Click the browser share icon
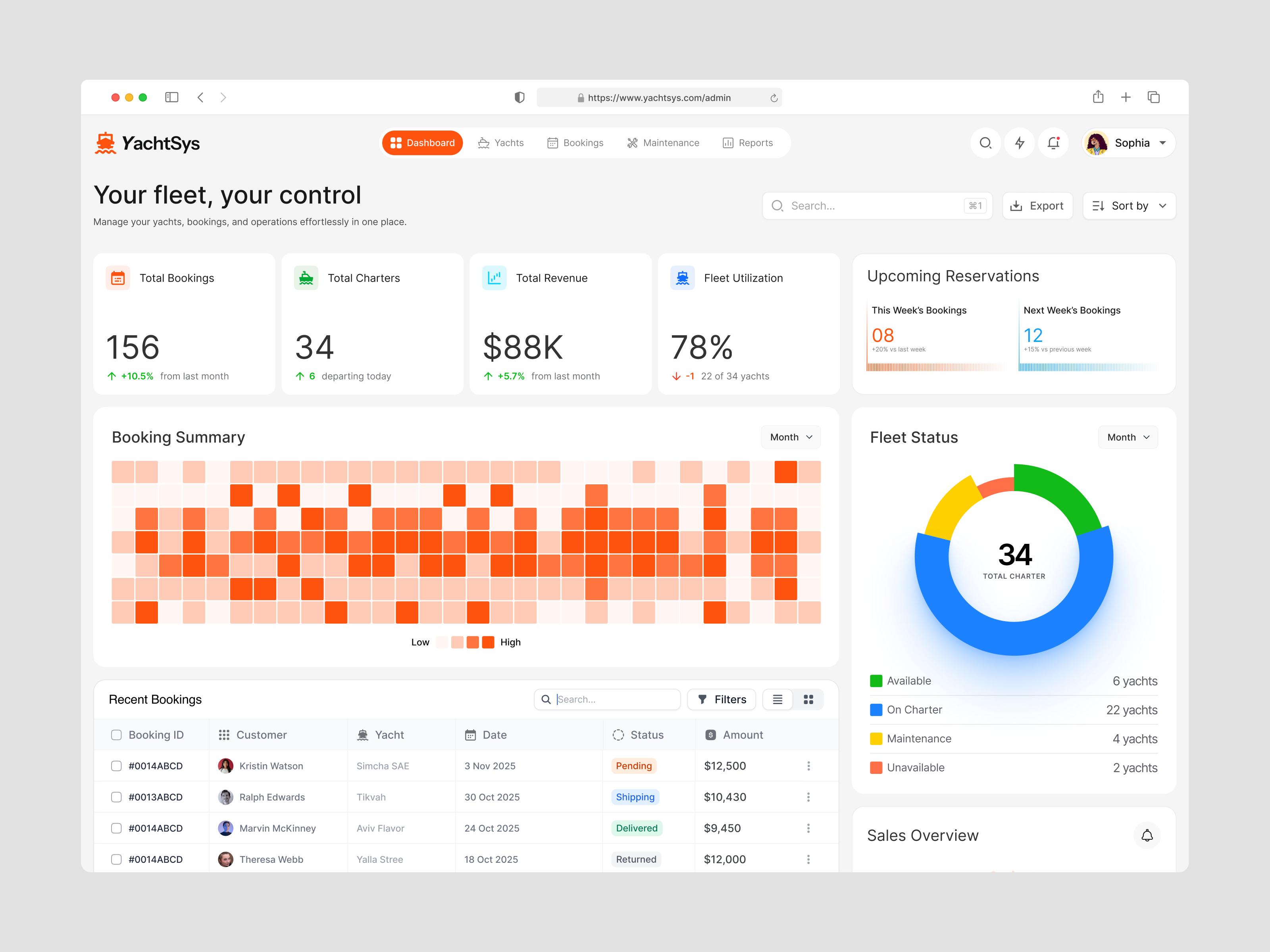The width and height of the screenshot is (1270, 952). (x=1098, y=97)
